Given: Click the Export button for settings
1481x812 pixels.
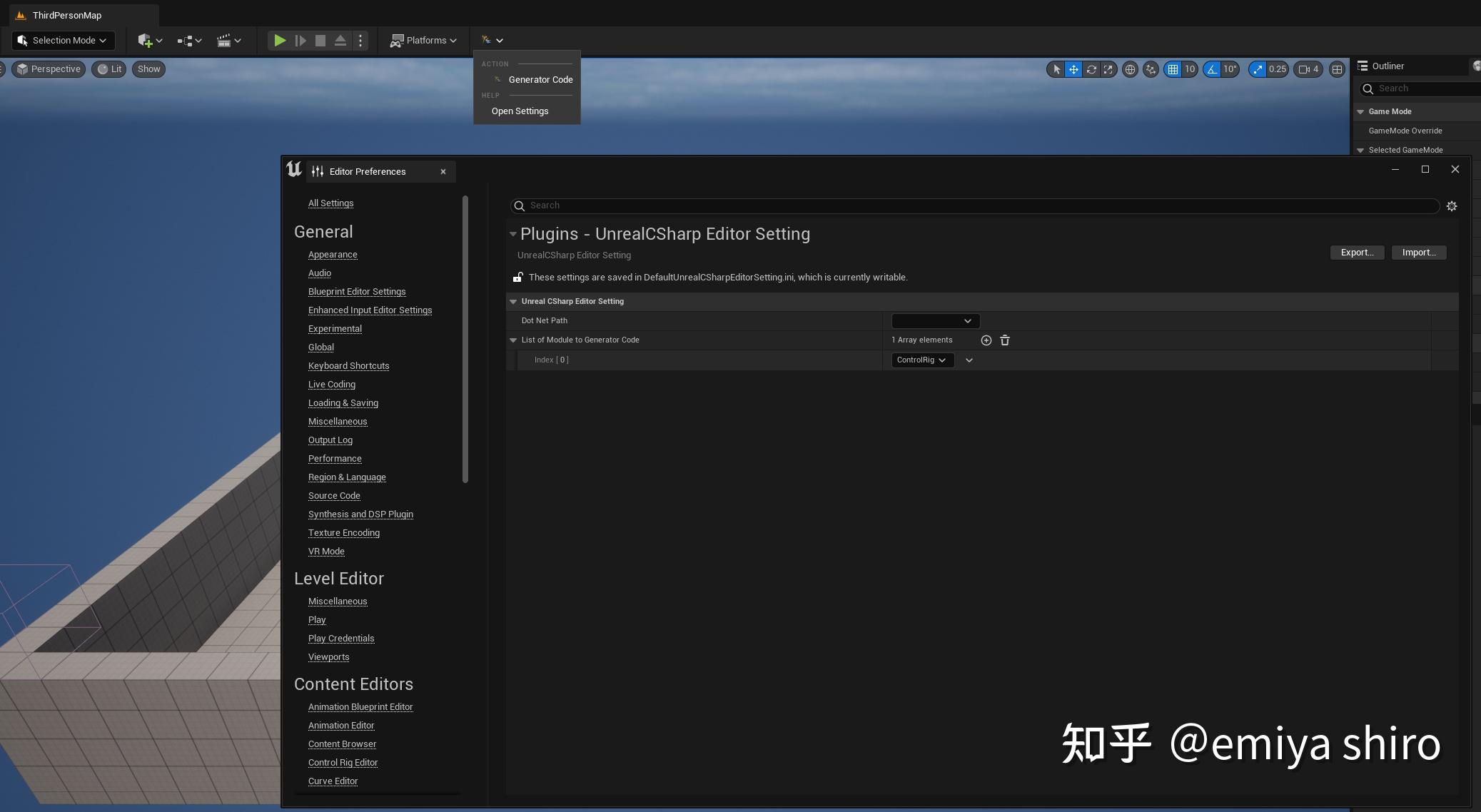Looking at the screenshot, I should [1355, 252].
